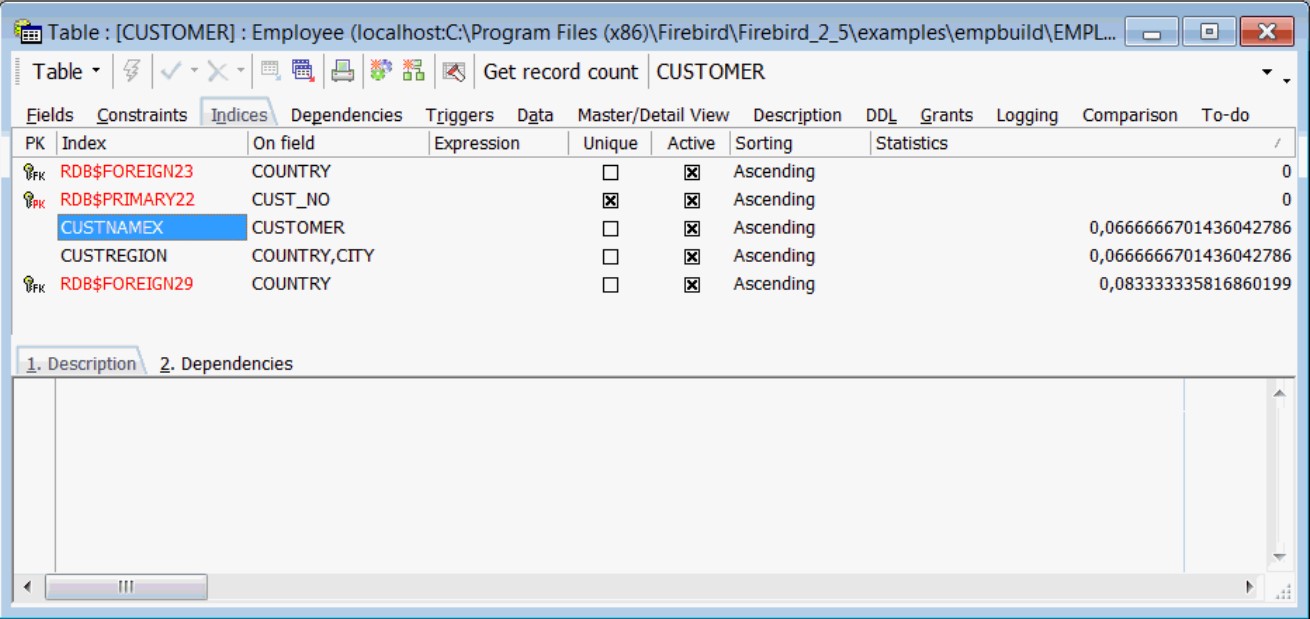
Task: Uncheck Unique for RDB$PRIMARY22 index
Action: pos(610,201)
